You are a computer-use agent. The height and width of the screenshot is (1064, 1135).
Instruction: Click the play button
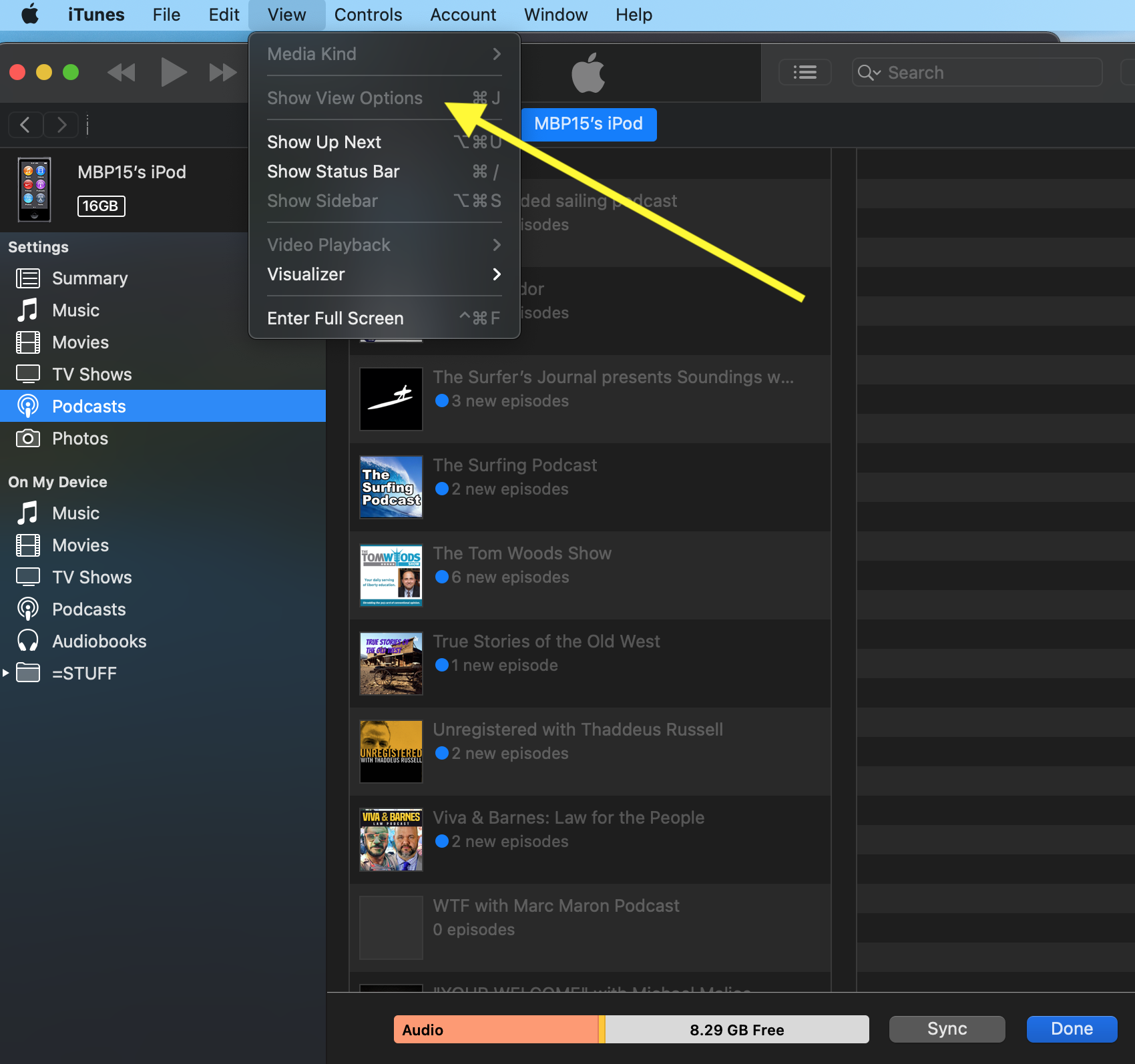174,72
